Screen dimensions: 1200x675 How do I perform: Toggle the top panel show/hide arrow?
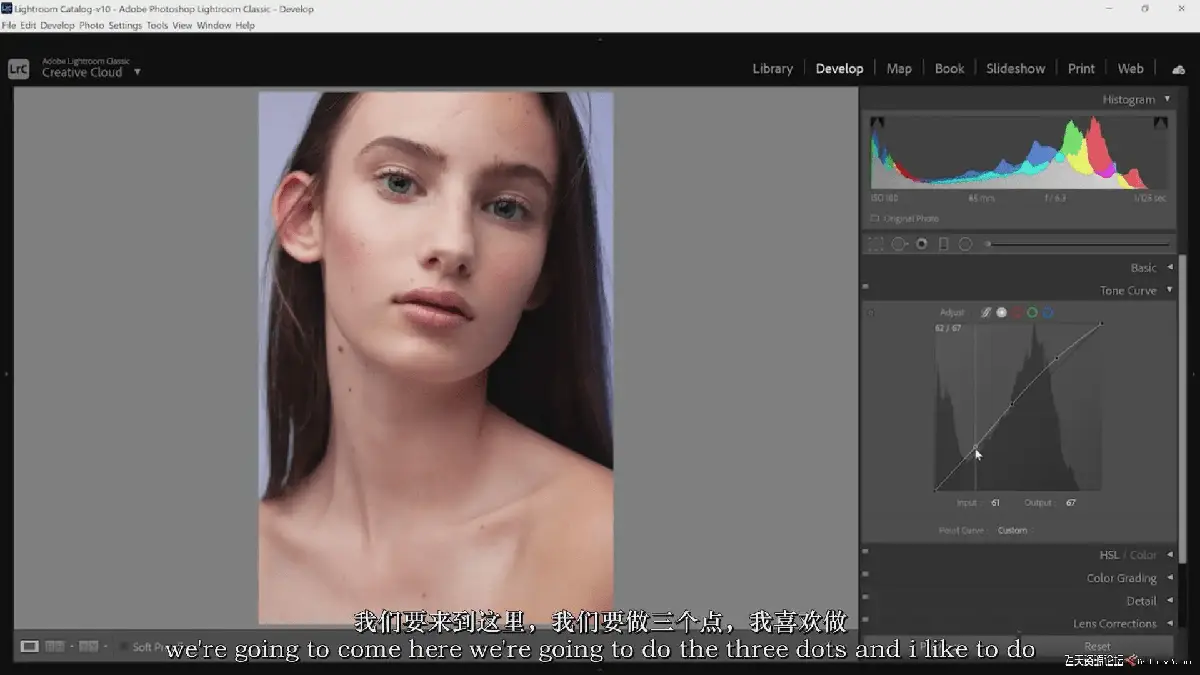(600, 40)
